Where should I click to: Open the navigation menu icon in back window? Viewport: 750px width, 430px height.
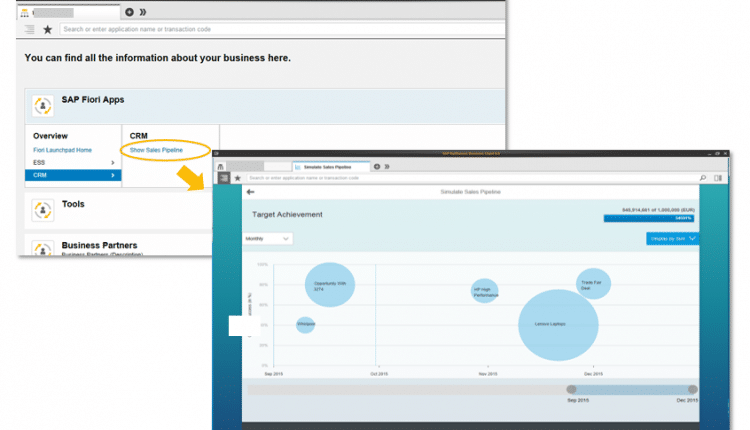[x=30, y=29]
